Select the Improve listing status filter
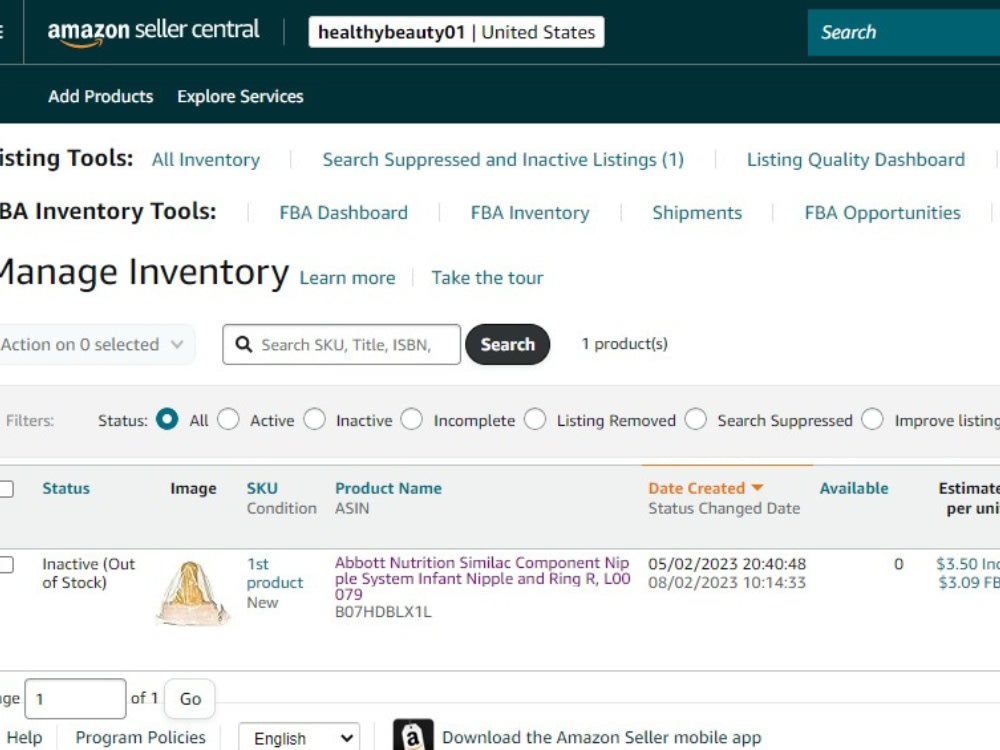This screenshot has height=750, width=1000. [x=872, y=420]
